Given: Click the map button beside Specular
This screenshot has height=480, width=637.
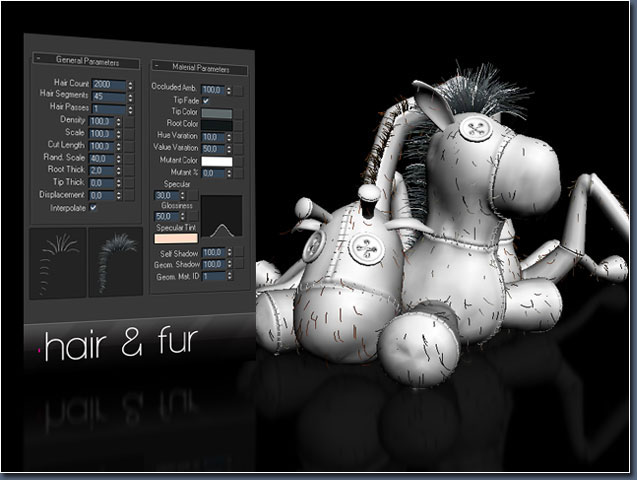Looking at the screenshot, I should coord(193,196).
